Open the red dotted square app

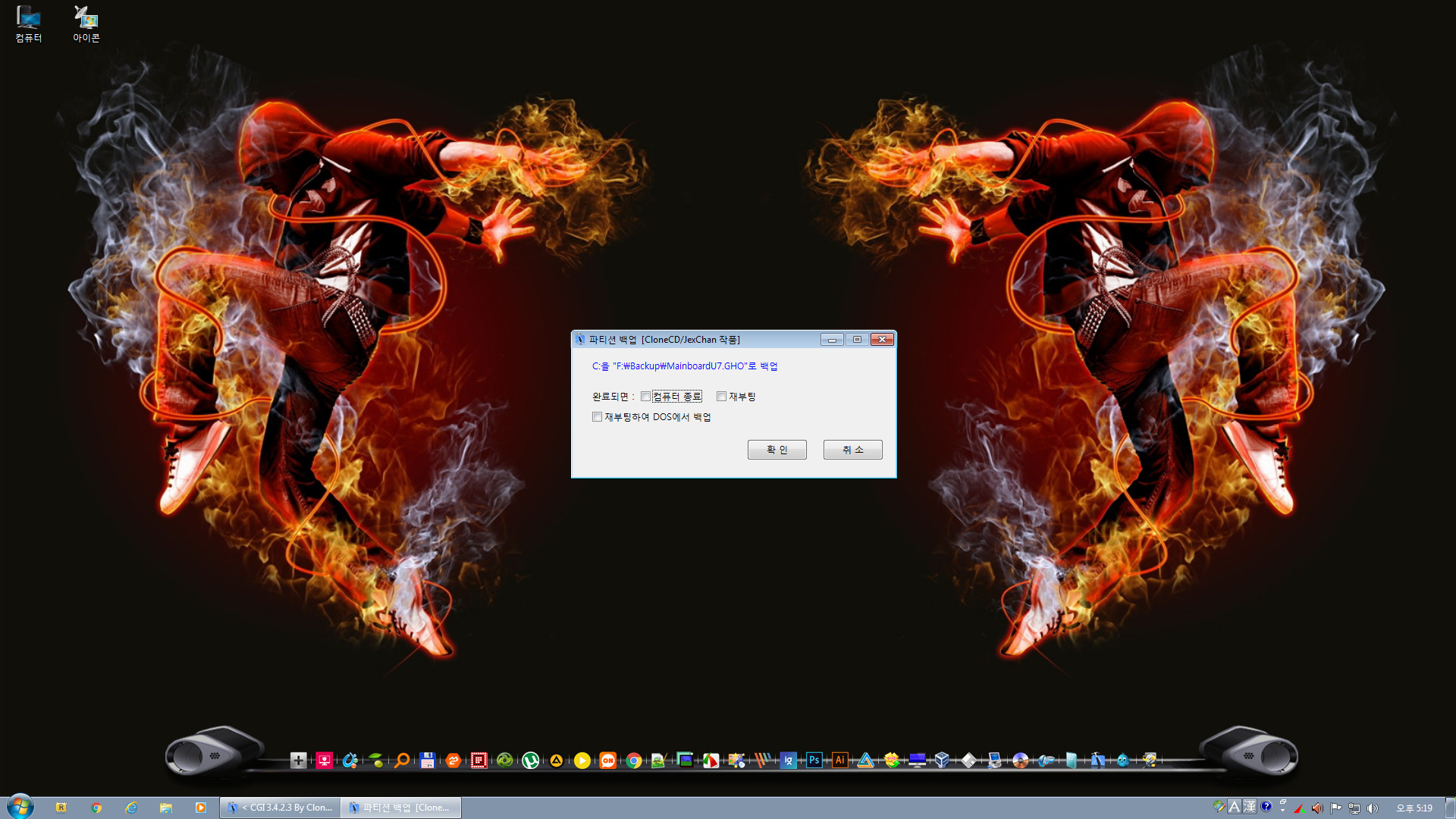[x=479, y=760]
